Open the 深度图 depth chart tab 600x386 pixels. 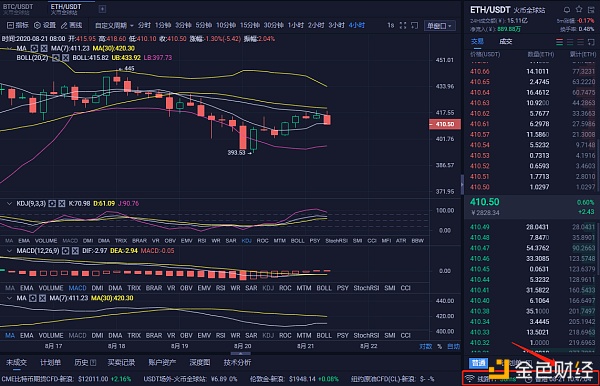pyautogui.click(x=200, y=362)
